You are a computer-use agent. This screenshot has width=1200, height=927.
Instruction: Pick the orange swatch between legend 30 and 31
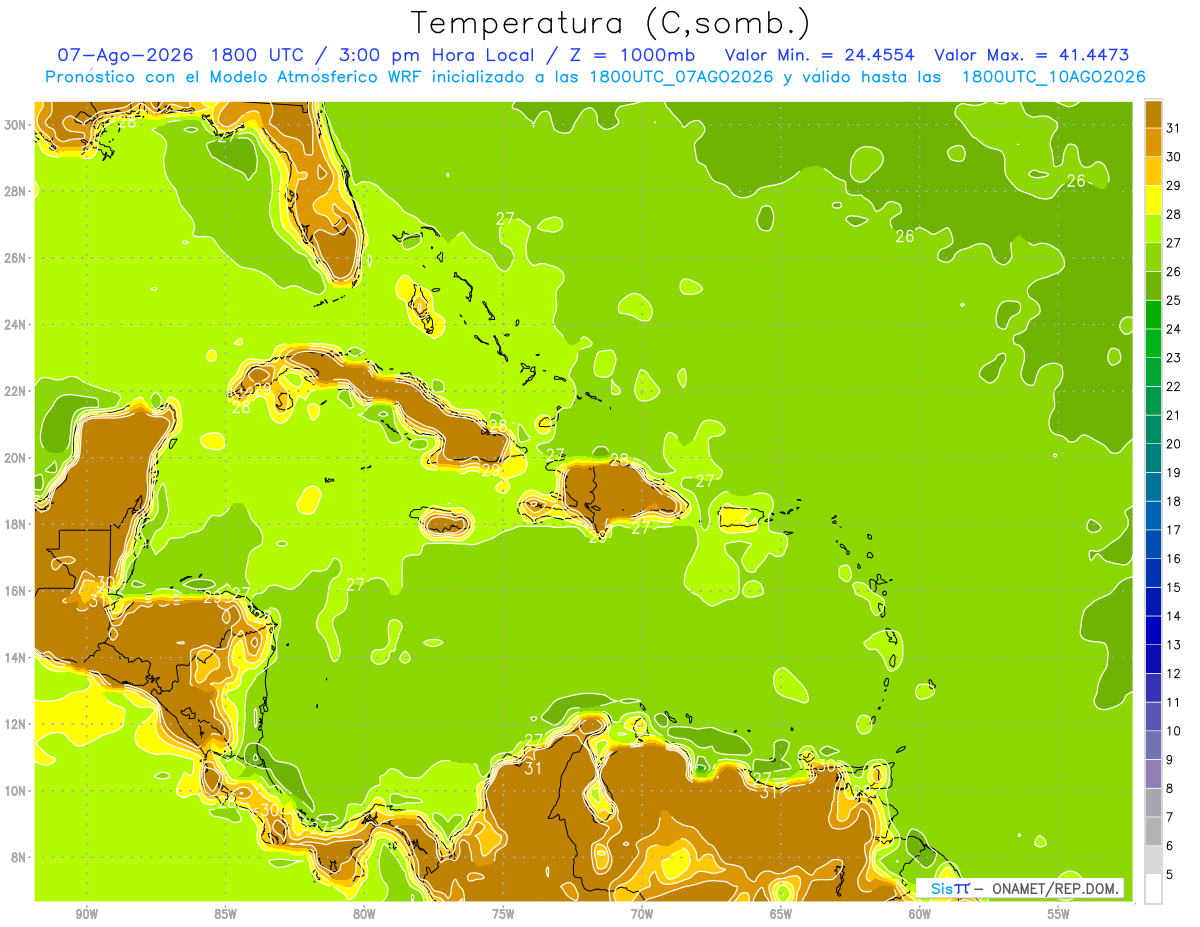pyautogui.click(x=1153, y=142)
